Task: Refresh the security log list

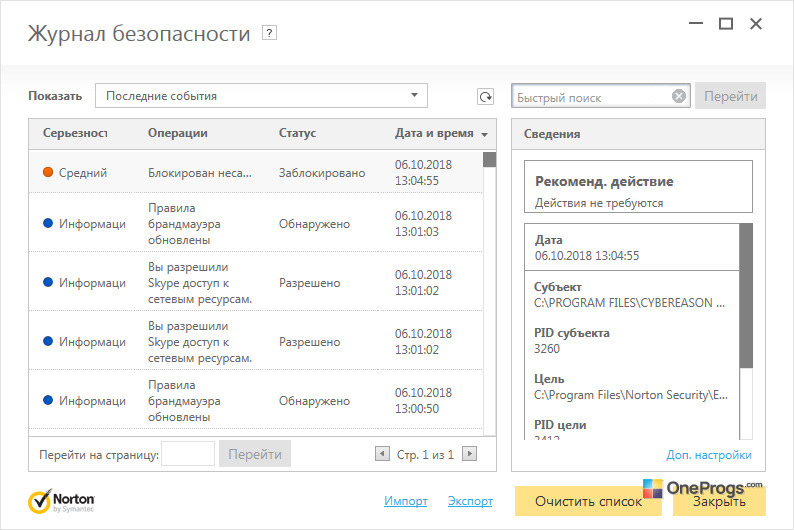Action: [485, 97]
